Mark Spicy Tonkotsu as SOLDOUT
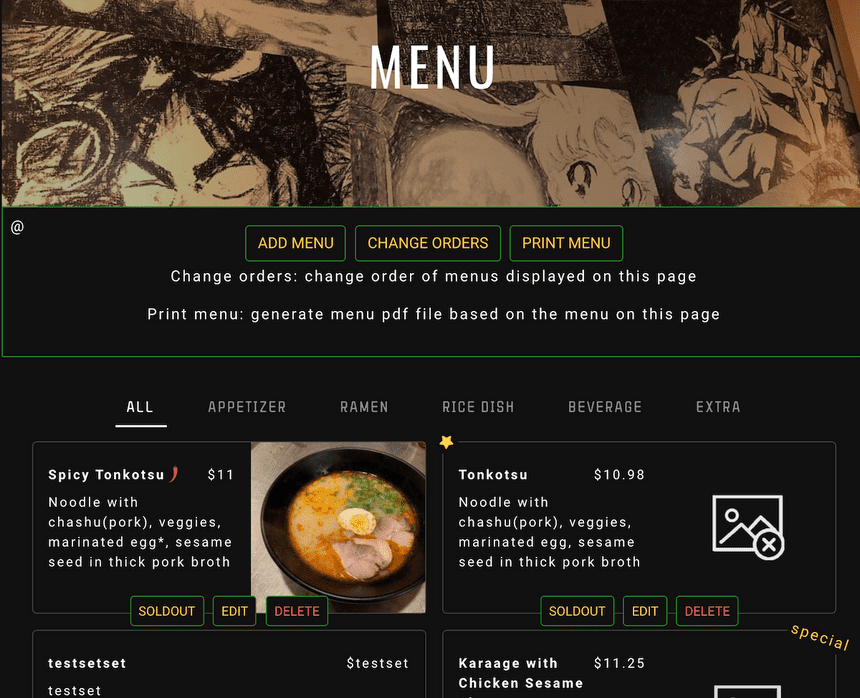Image resolution: width=860 pixels, height=698 pixels. (x=167, y=611)
